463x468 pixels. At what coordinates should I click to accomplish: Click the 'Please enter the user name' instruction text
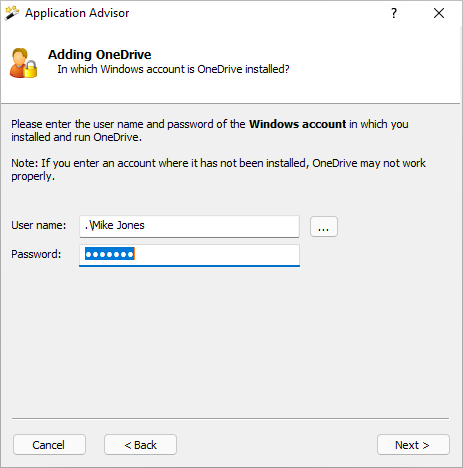(x=210, y=130)
